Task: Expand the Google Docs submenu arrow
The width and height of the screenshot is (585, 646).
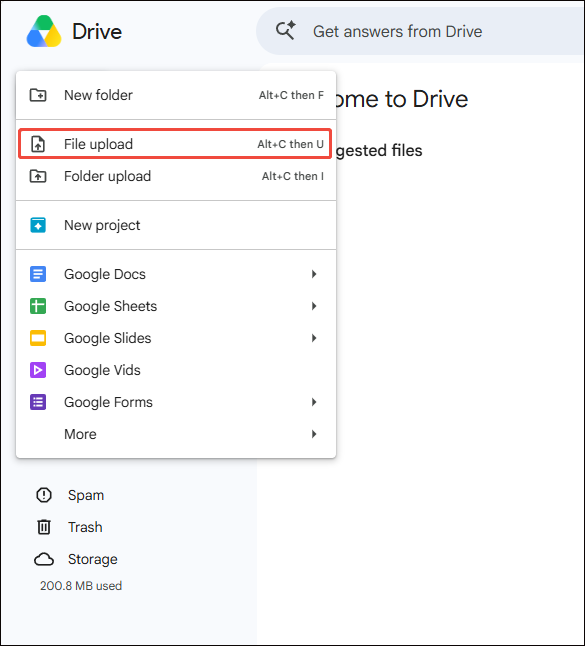Action: pos(314,274)
